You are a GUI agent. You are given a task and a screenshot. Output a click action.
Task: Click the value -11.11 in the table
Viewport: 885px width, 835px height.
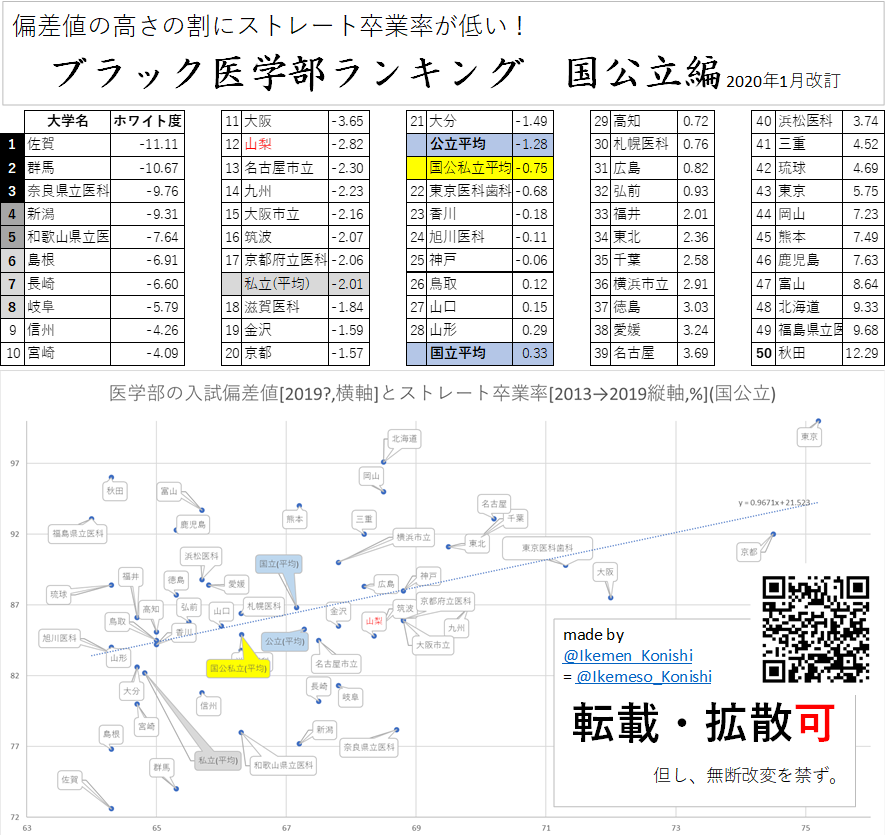[x=147, y=145]
